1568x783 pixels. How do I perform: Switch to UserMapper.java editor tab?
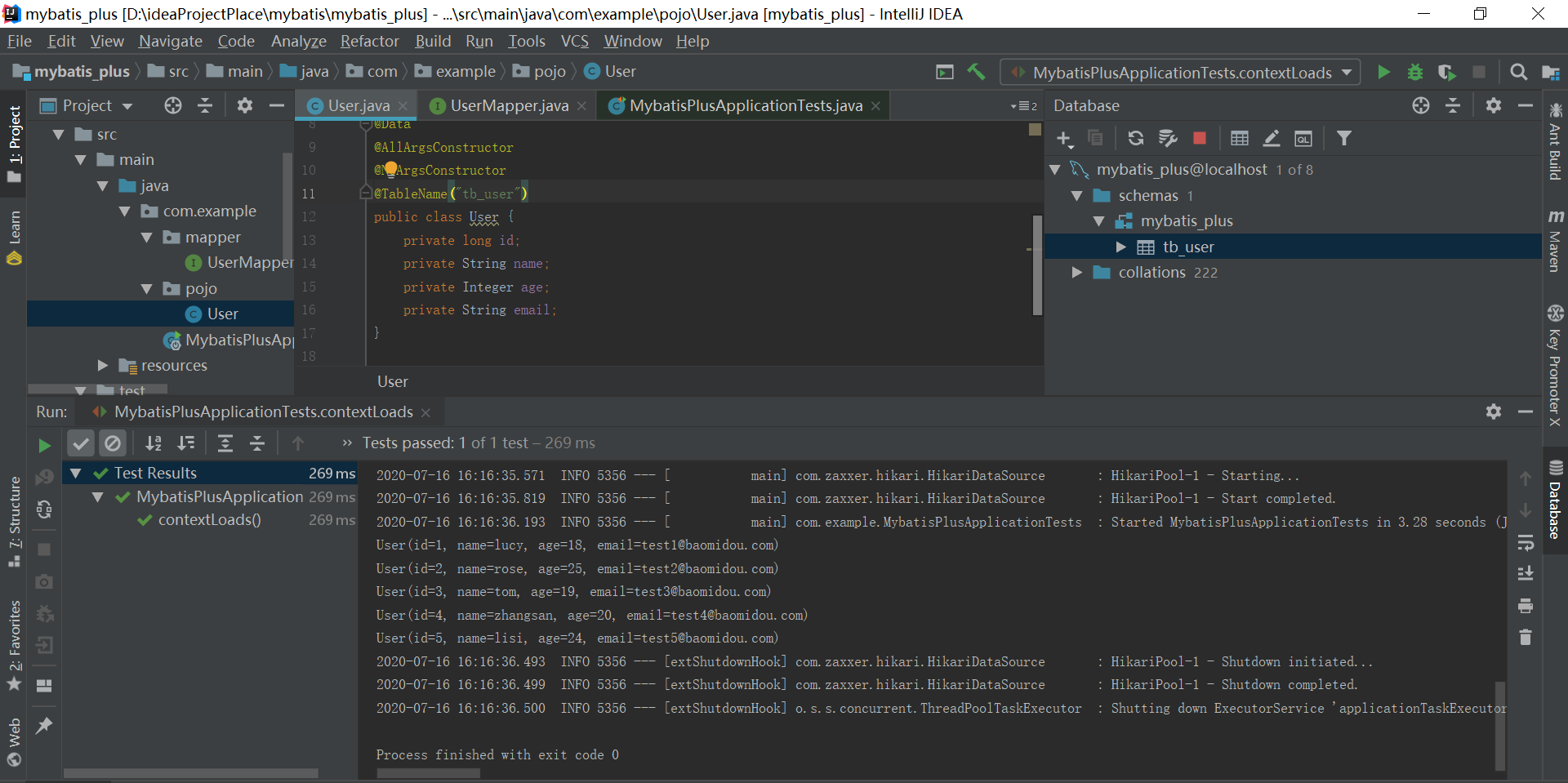click(x=509, y=105)
